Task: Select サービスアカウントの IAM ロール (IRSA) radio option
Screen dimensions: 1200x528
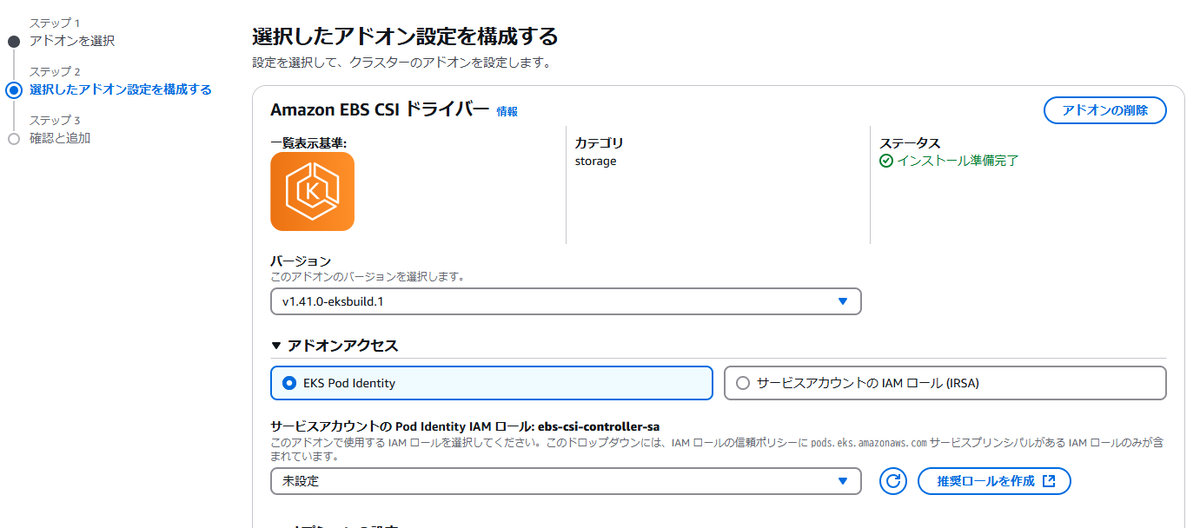Action: 945,382
